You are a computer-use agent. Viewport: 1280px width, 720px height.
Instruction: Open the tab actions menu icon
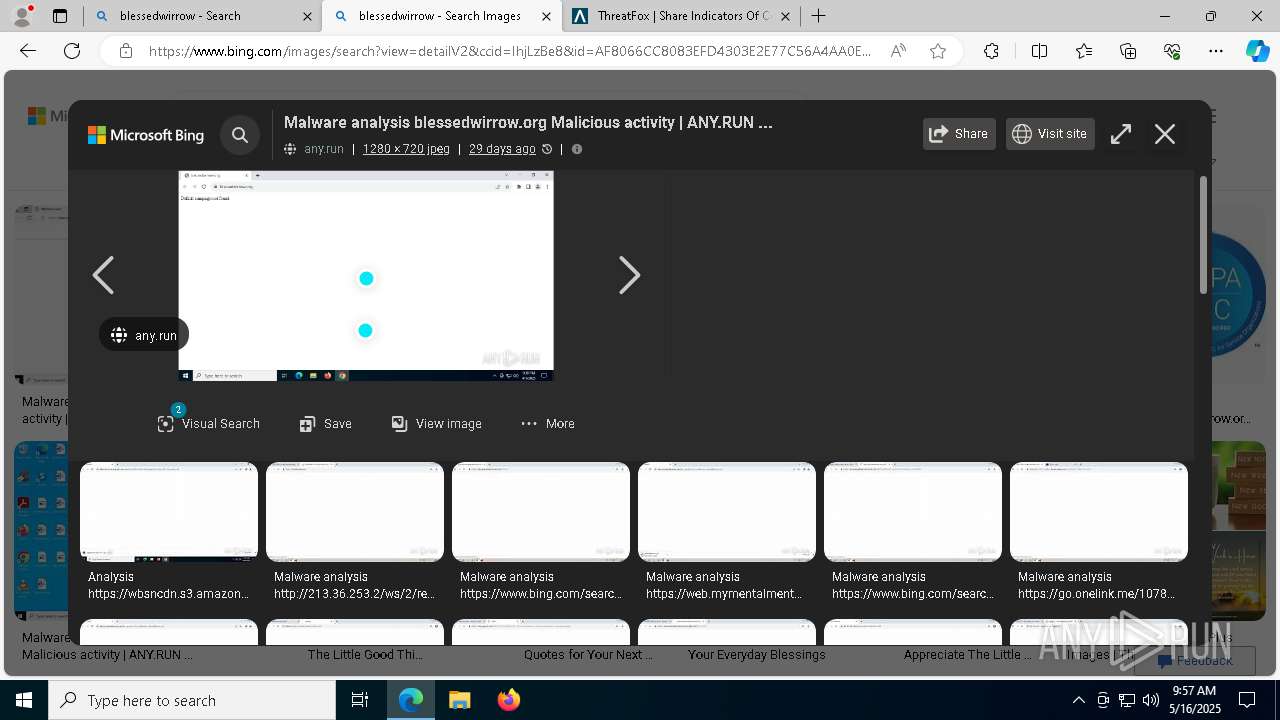point(60,16)
